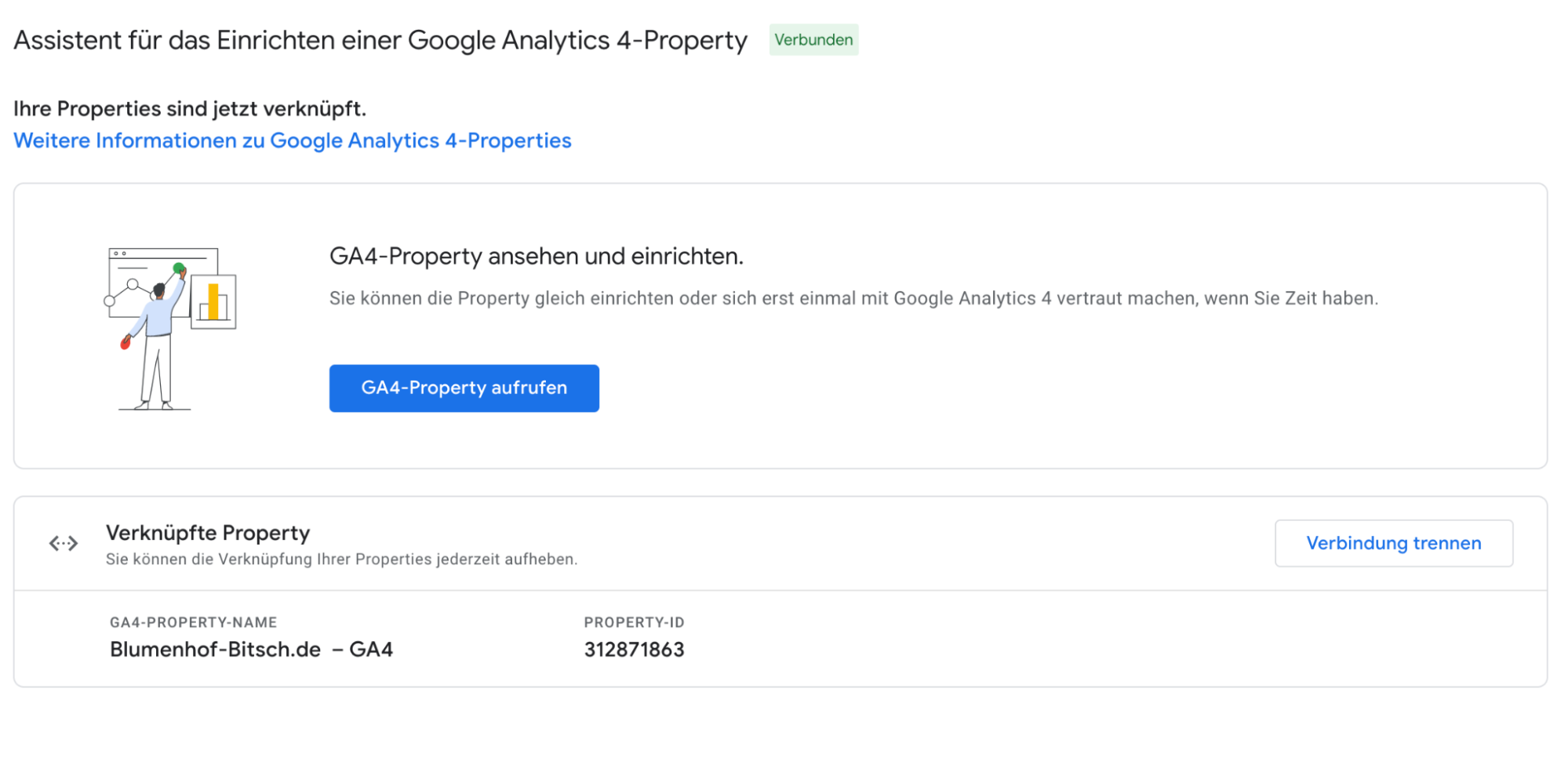
Task: Open the Weitere Informationen zu Google Analytics 4-Properties link
Action: point(293,140)
